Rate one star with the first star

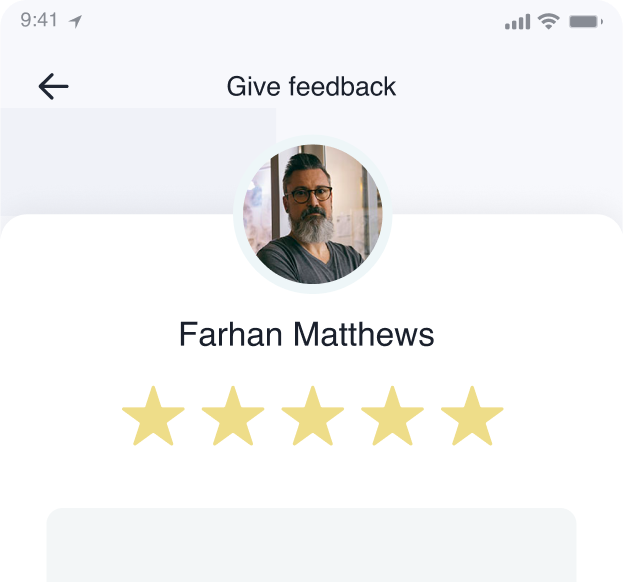coord(153,416)
